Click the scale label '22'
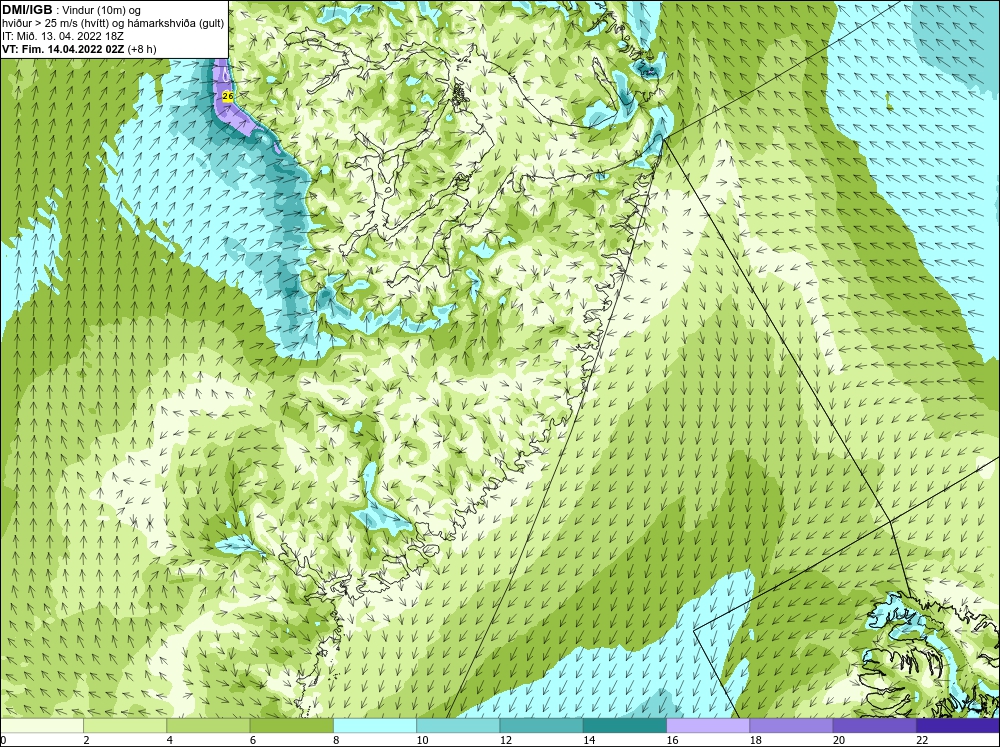Image resolution: width=1000 pixels, height=747 pixels. click(922, 740)
